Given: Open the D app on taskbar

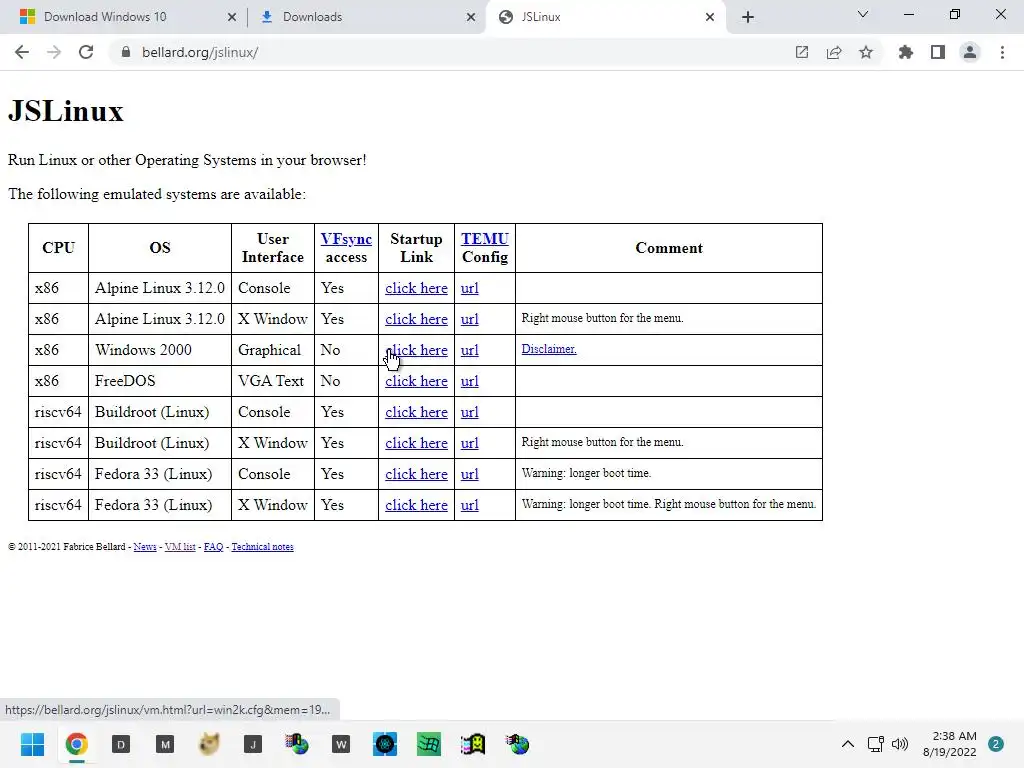Looking at the screenshot, I should click(121, 744).
